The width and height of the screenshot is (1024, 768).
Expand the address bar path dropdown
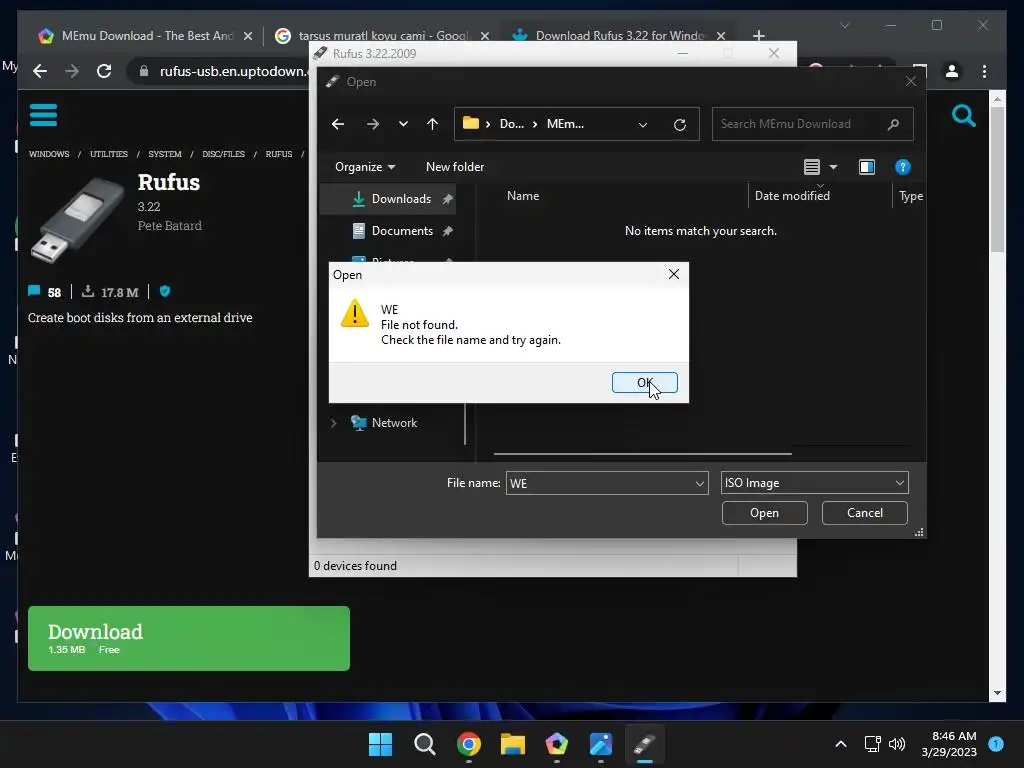[x=643, y=125]
